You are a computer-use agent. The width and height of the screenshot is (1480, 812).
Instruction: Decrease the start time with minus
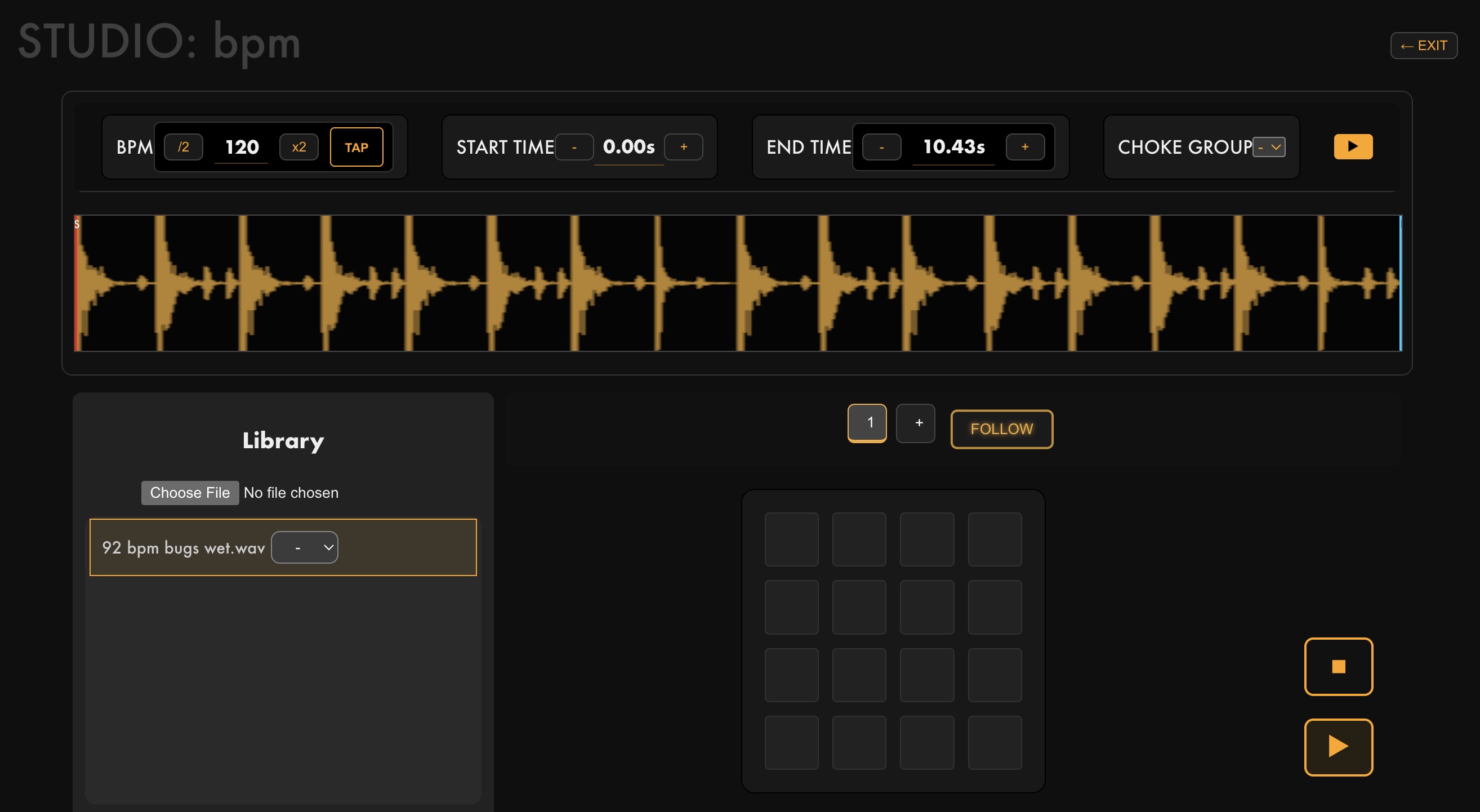pyautogui.click(x=574, y=147)
